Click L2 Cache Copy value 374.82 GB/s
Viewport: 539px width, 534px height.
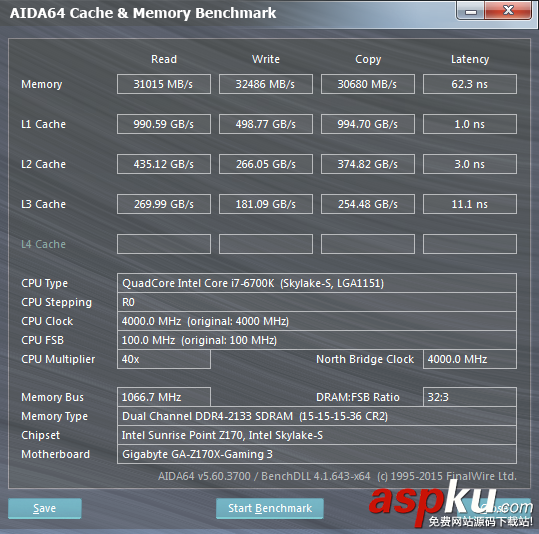point(368,164)
